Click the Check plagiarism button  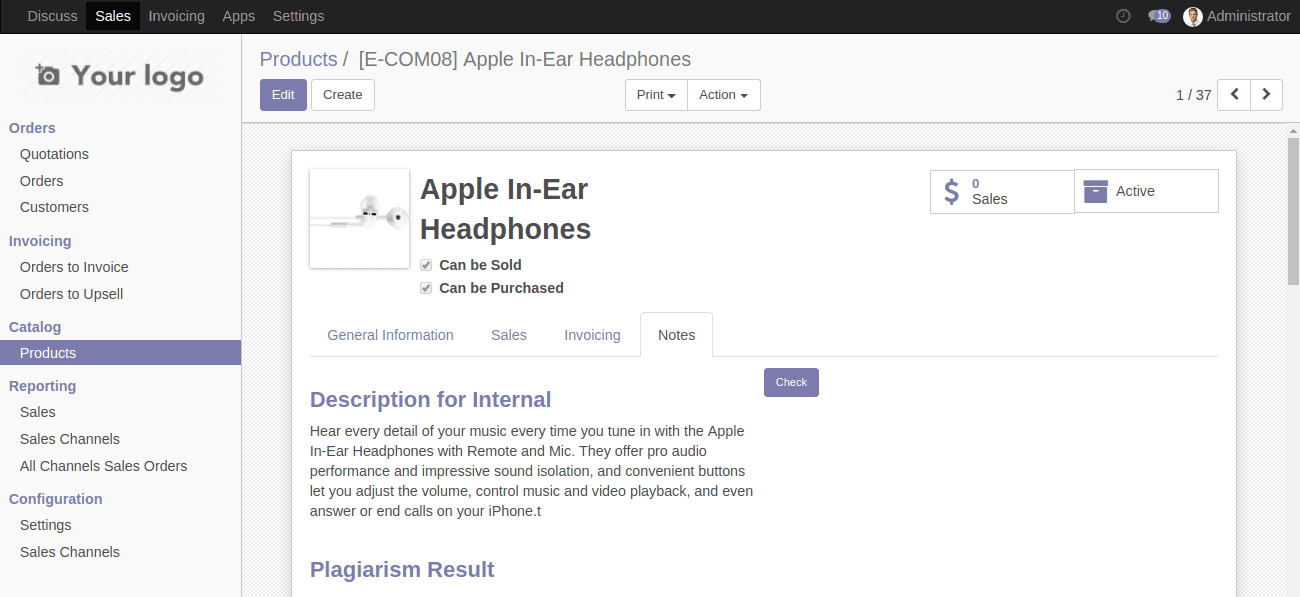tap(791, 382)
